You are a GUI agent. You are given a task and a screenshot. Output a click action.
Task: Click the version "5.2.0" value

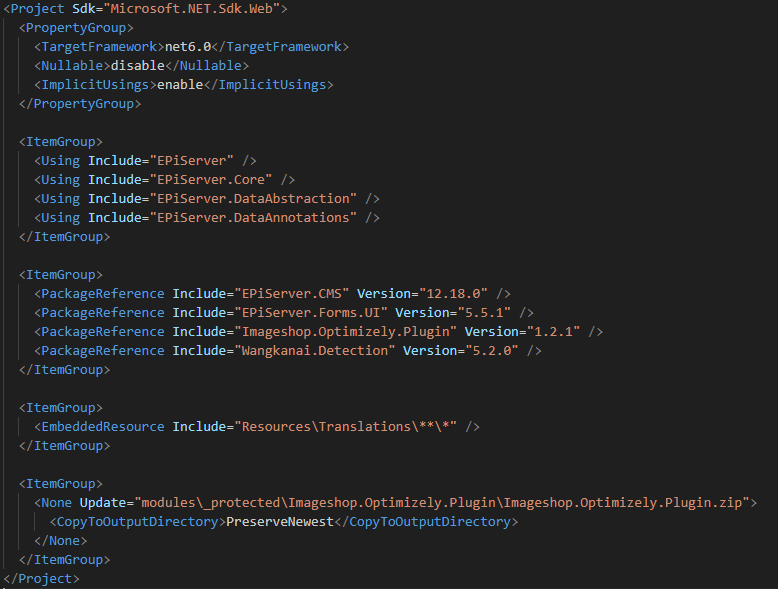tap(492, 351)
